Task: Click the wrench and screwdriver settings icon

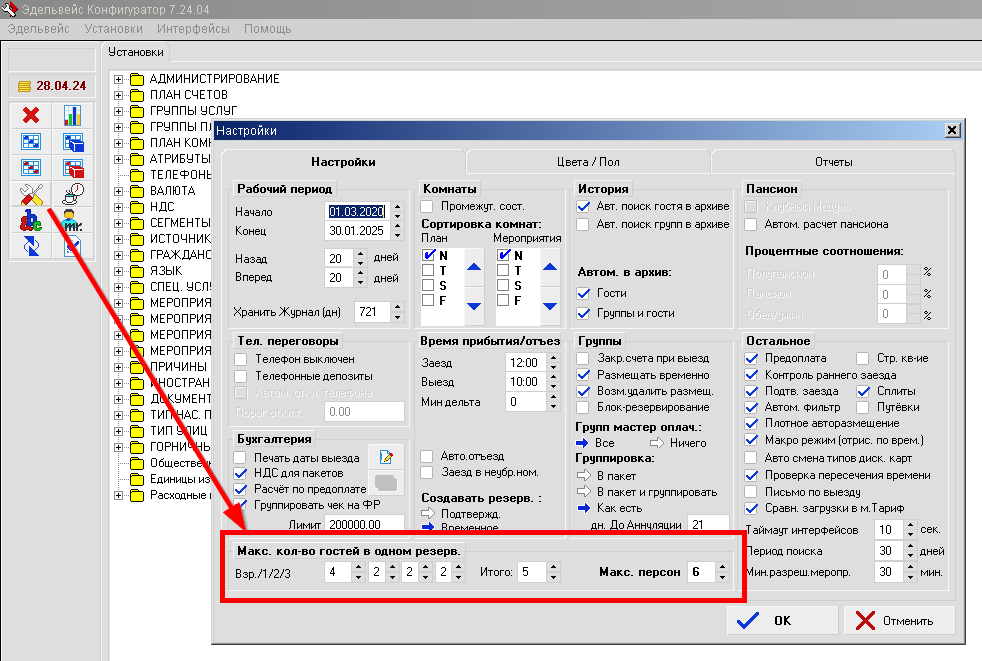Action: 31,194
